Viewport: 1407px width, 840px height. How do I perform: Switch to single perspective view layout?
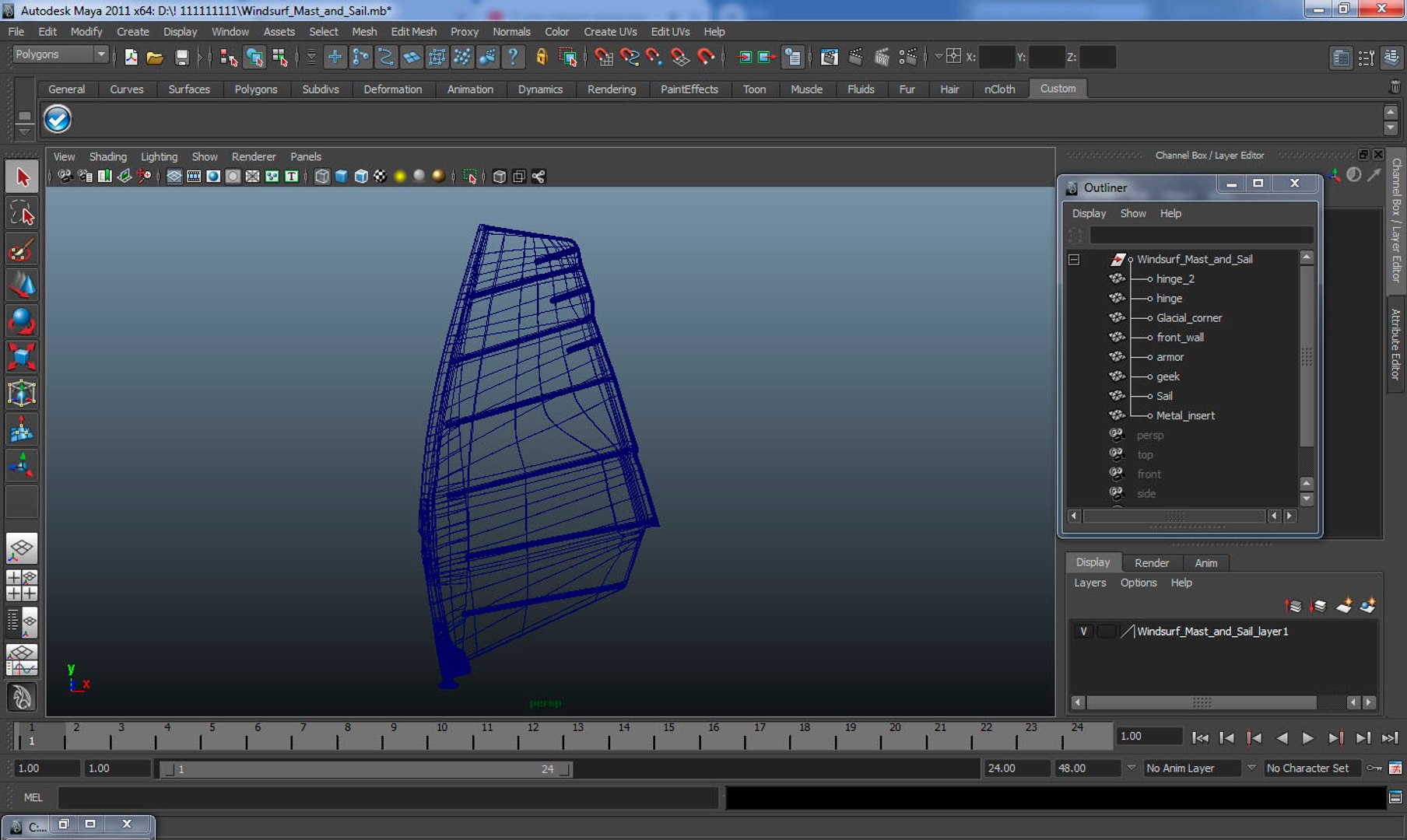pyautogui.click(x=22, y=549)
